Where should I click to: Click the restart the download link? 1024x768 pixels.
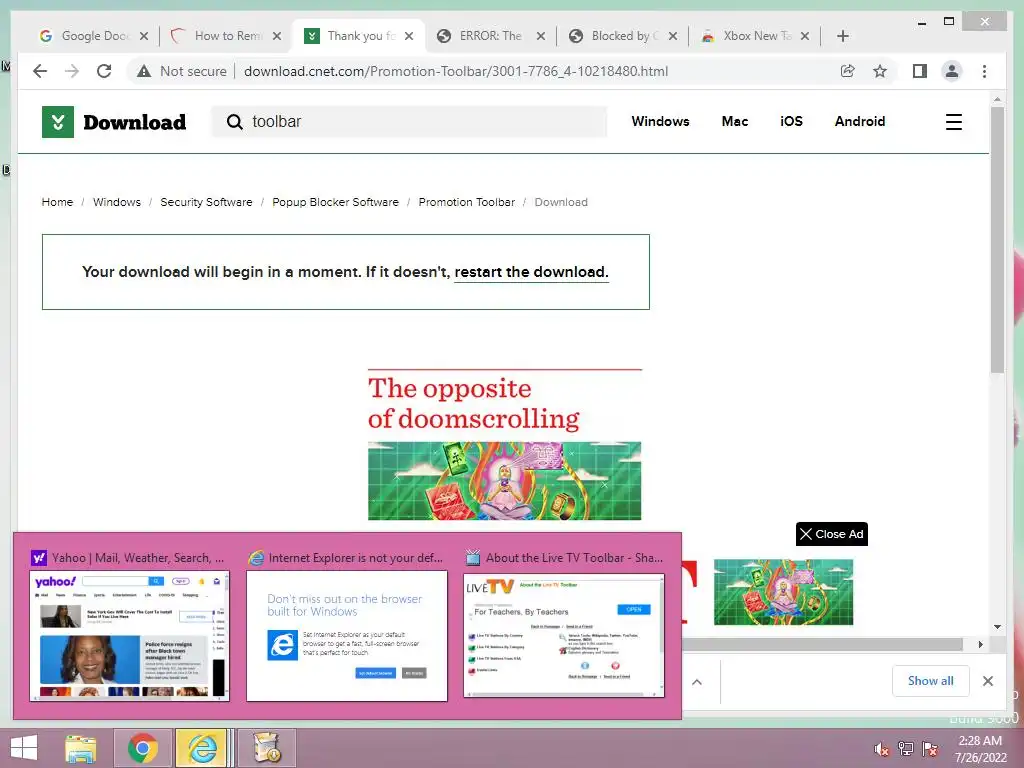(531, 272)
